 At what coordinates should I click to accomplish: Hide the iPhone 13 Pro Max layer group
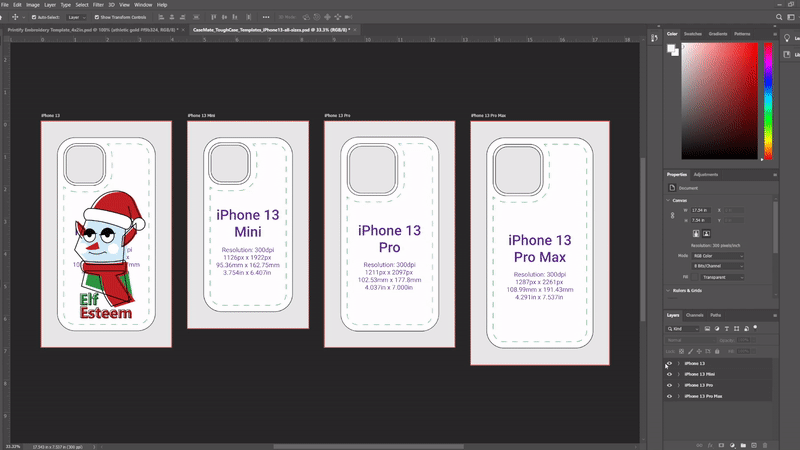click(669, 396)
